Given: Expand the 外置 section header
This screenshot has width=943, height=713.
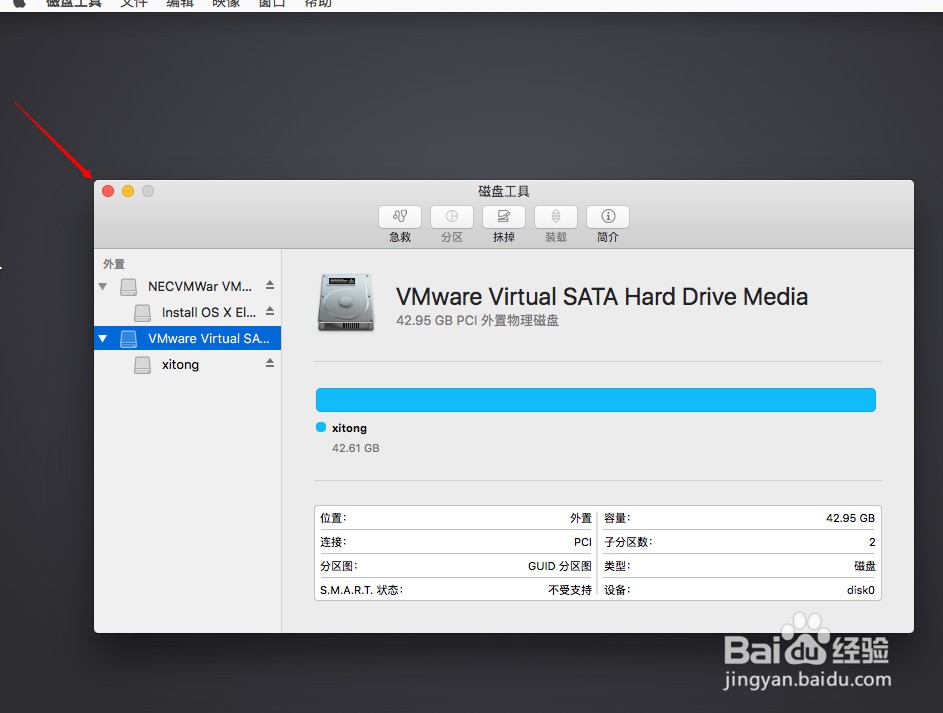Looking at the screenshot, I should coord(113,263).
